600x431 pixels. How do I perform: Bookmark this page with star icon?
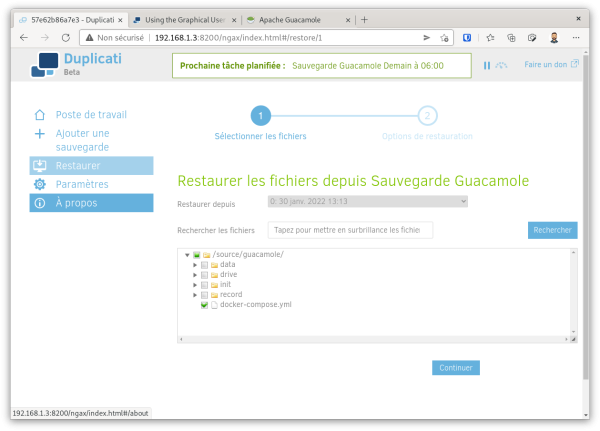pyautogui.click(x=442, y=37)
